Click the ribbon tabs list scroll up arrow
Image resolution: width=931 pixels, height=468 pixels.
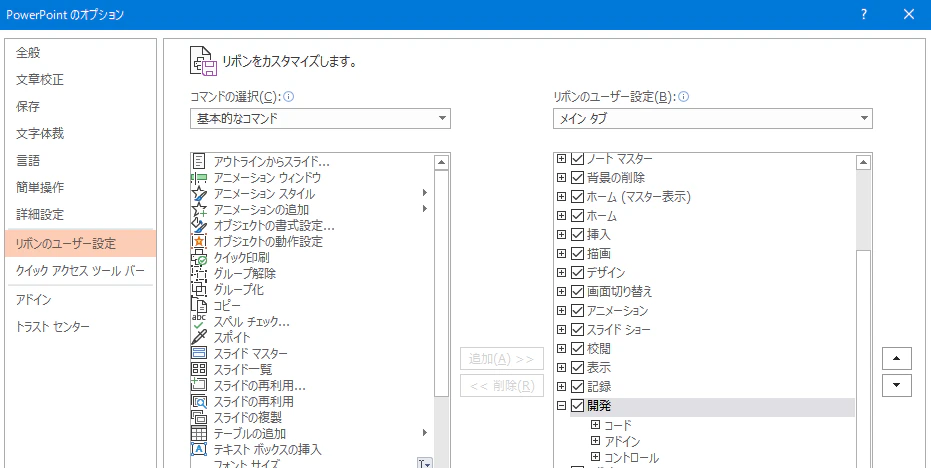pyautogui.click(x=864, y=162)
